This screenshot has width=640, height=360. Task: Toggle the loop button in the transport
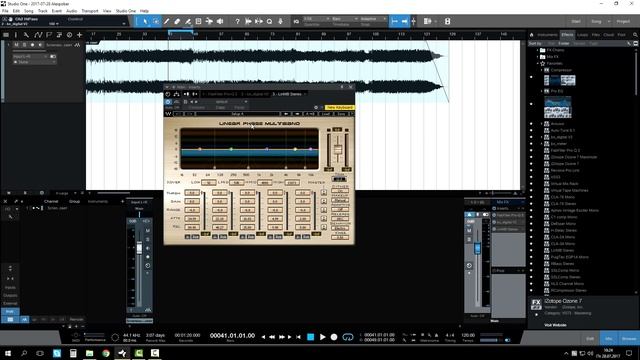point(348,337)
